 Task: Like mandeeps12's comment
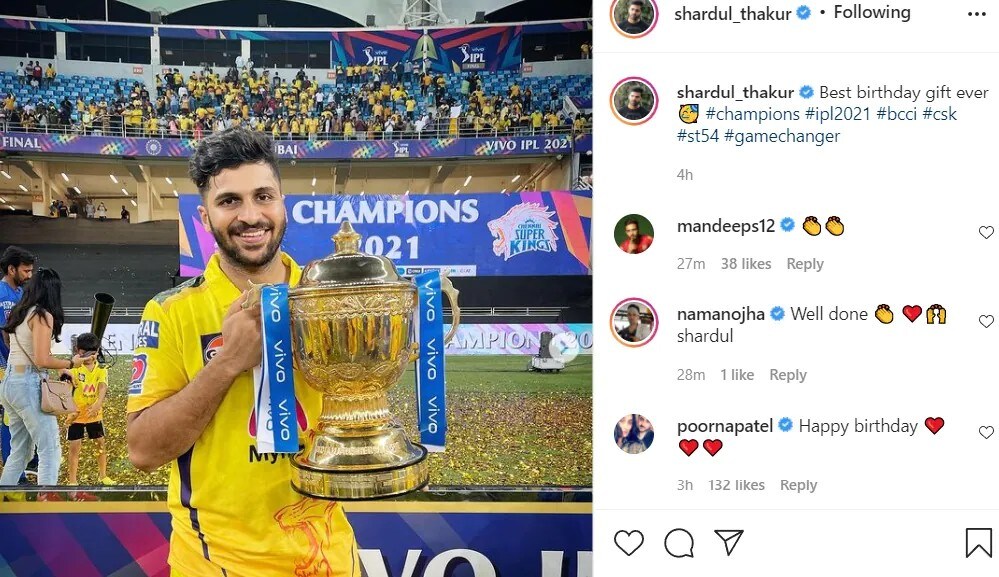[986, 232]
